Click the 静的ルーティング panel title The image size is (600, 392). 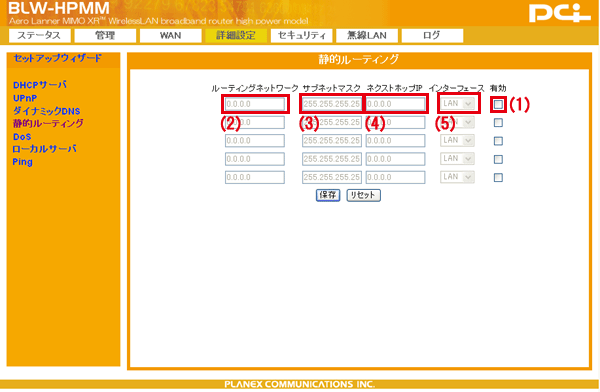[359, 60]
